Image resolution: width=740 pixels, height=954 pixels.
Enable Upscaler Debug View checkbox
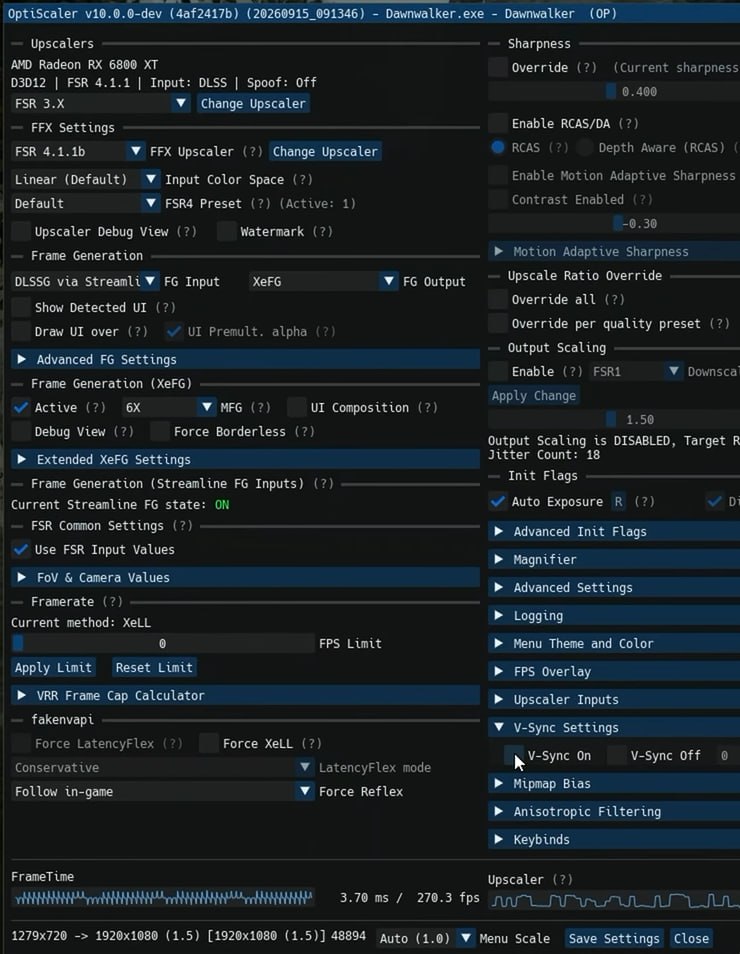pyautogui.click(x=21, y=231)
